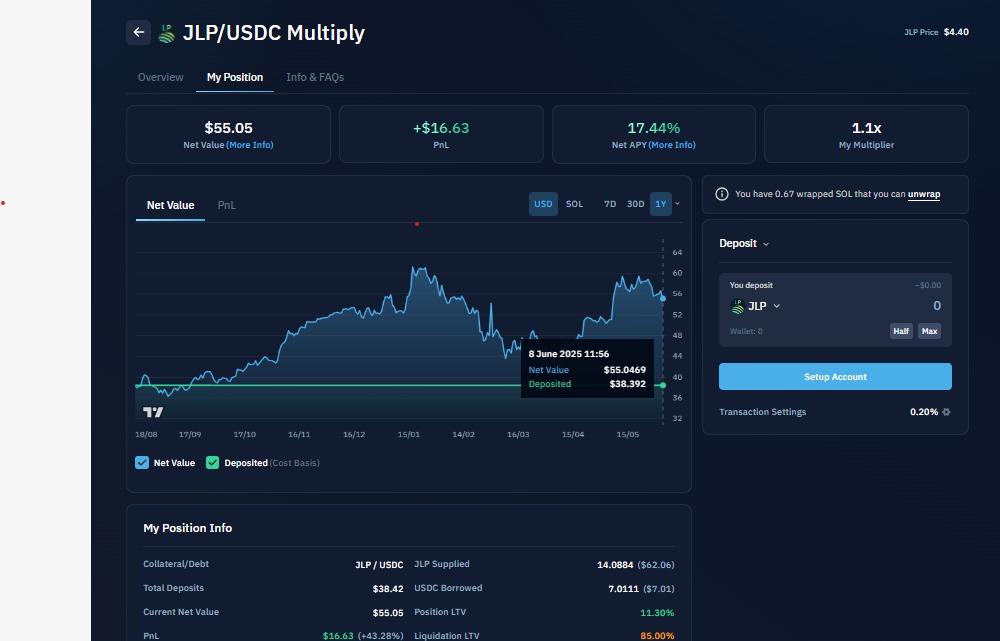Viewport: 1000px width, 641px height.
Task: Toggle the Net Value legend checkbox
Action: [142, 462]
